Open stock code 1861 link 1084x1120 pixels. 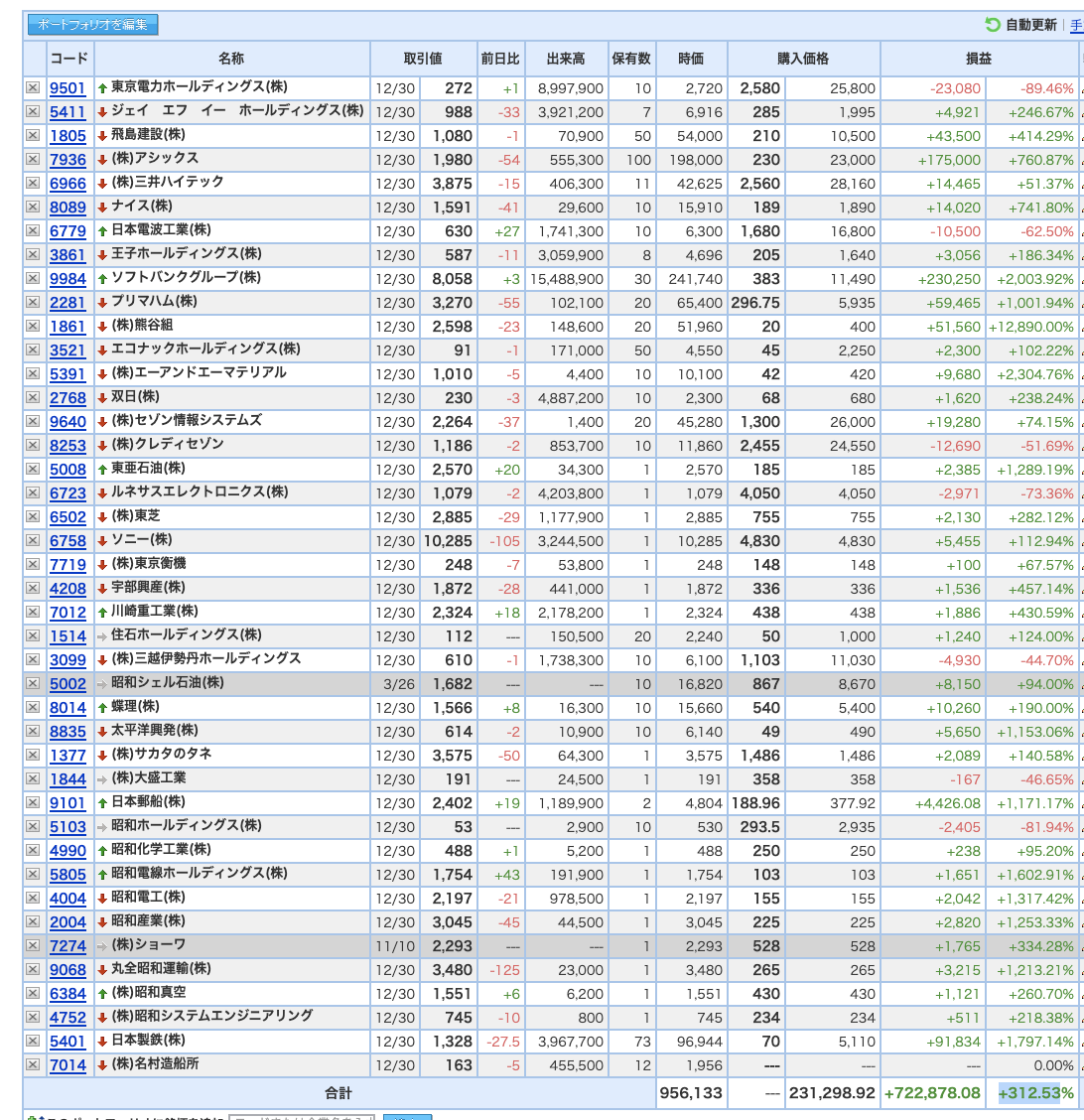point(68,327)
